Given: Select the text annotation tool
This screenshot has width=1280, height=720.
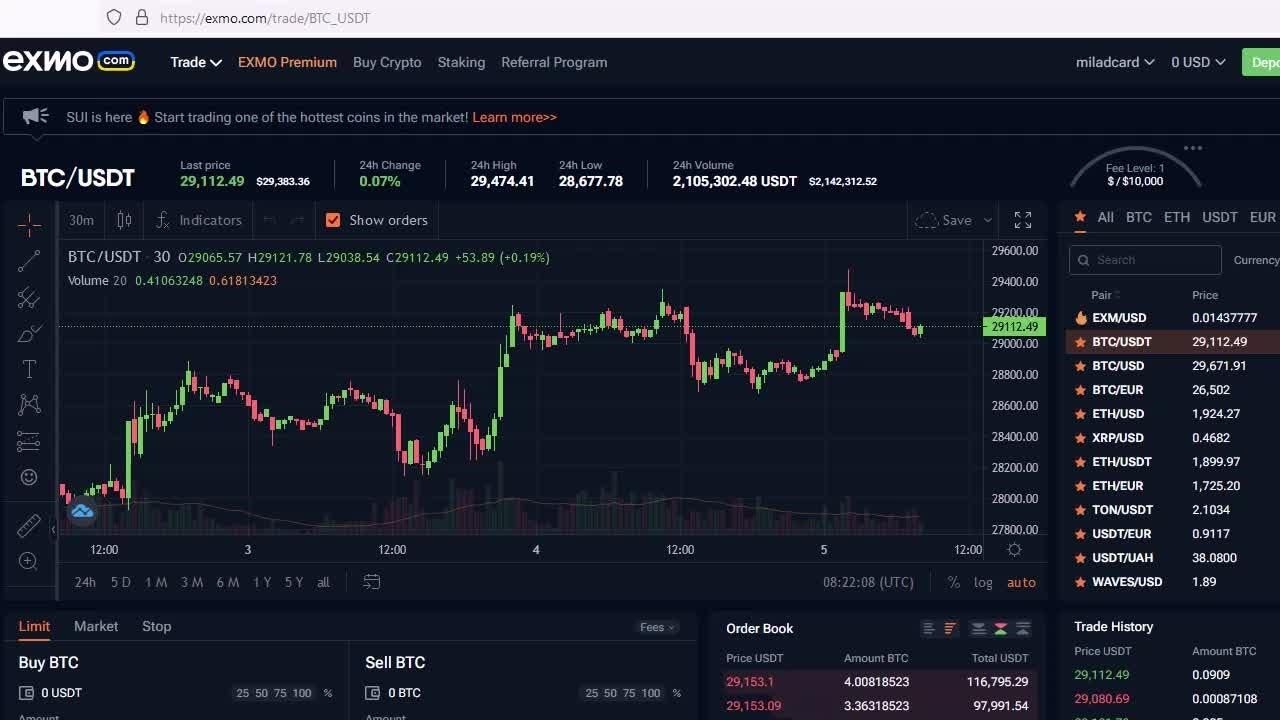Looking at the screenshot, I should point(29,369).
